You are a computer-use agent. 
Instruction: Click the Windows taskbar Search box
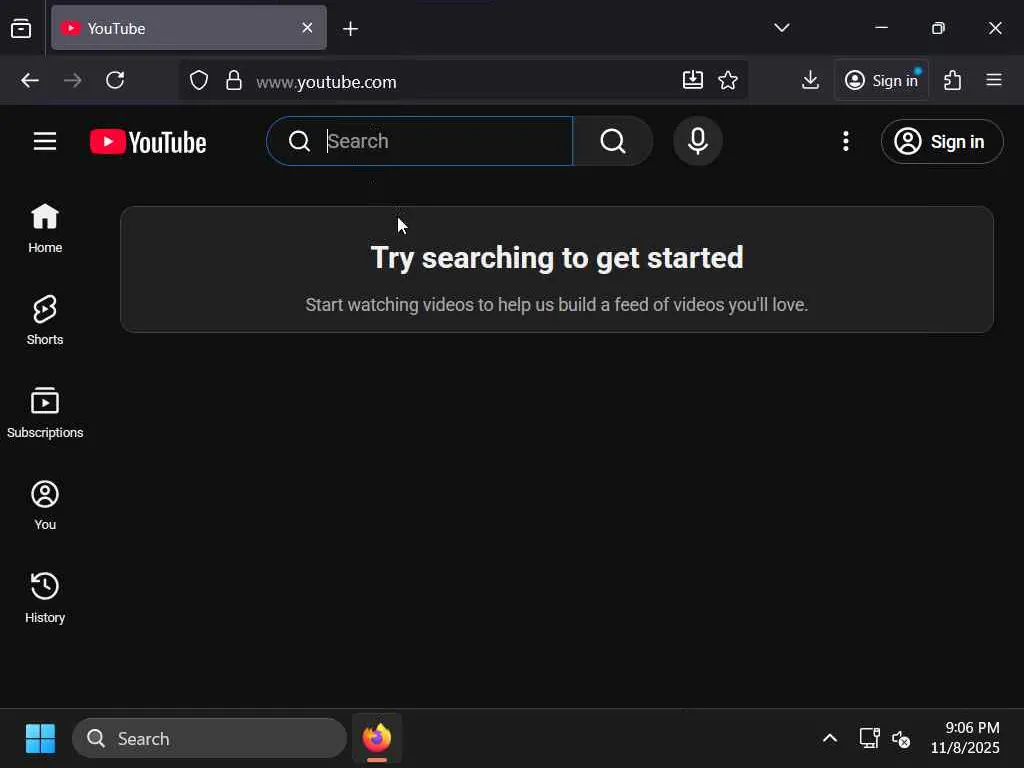209,739
